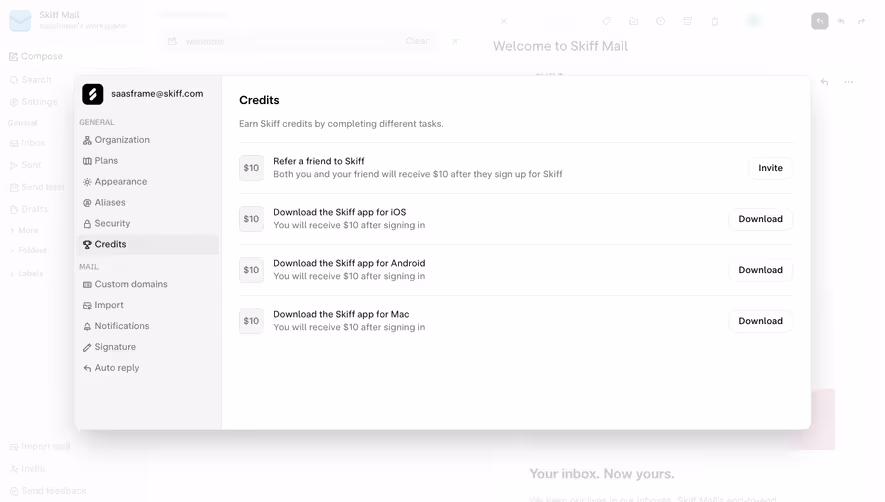Click Invite for Refer a friend
The image size is (885, 502).
(x=770, y=168)
